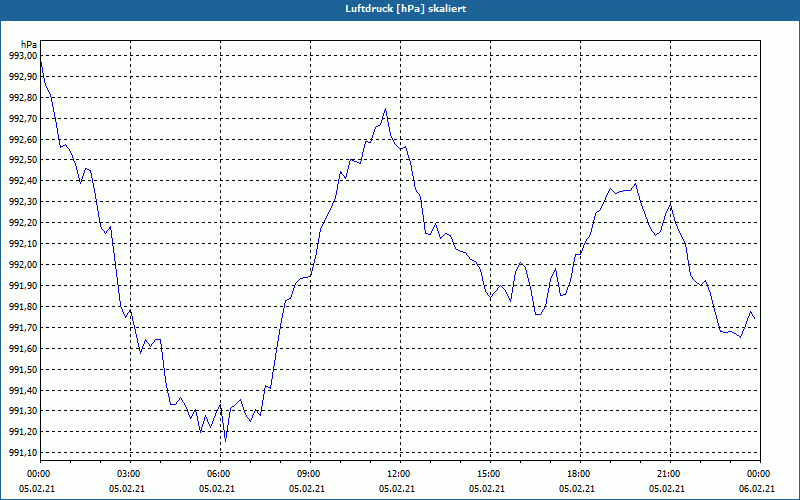Click the pressure peak near 11:30
The height and width of the screenshot is (500, 800).
tap(385, 109)
